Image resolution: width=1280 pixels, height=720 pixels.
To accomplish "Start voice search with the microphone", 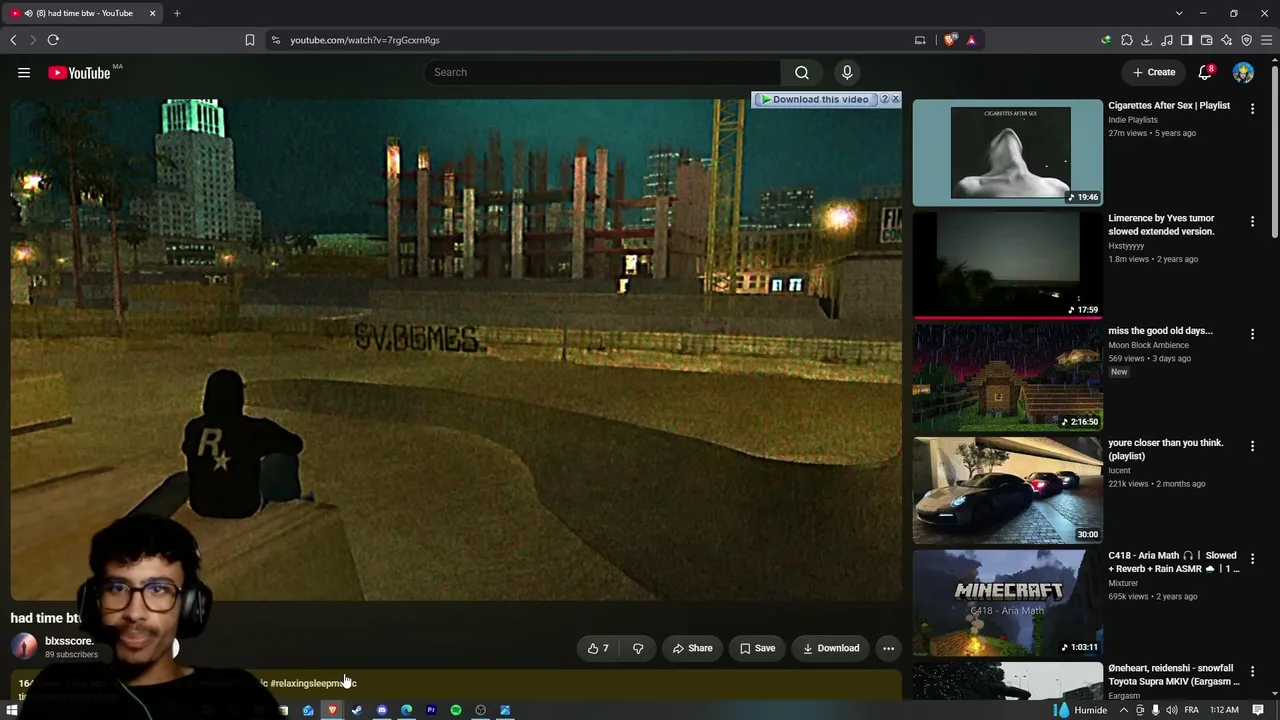I will coord(847,72).
